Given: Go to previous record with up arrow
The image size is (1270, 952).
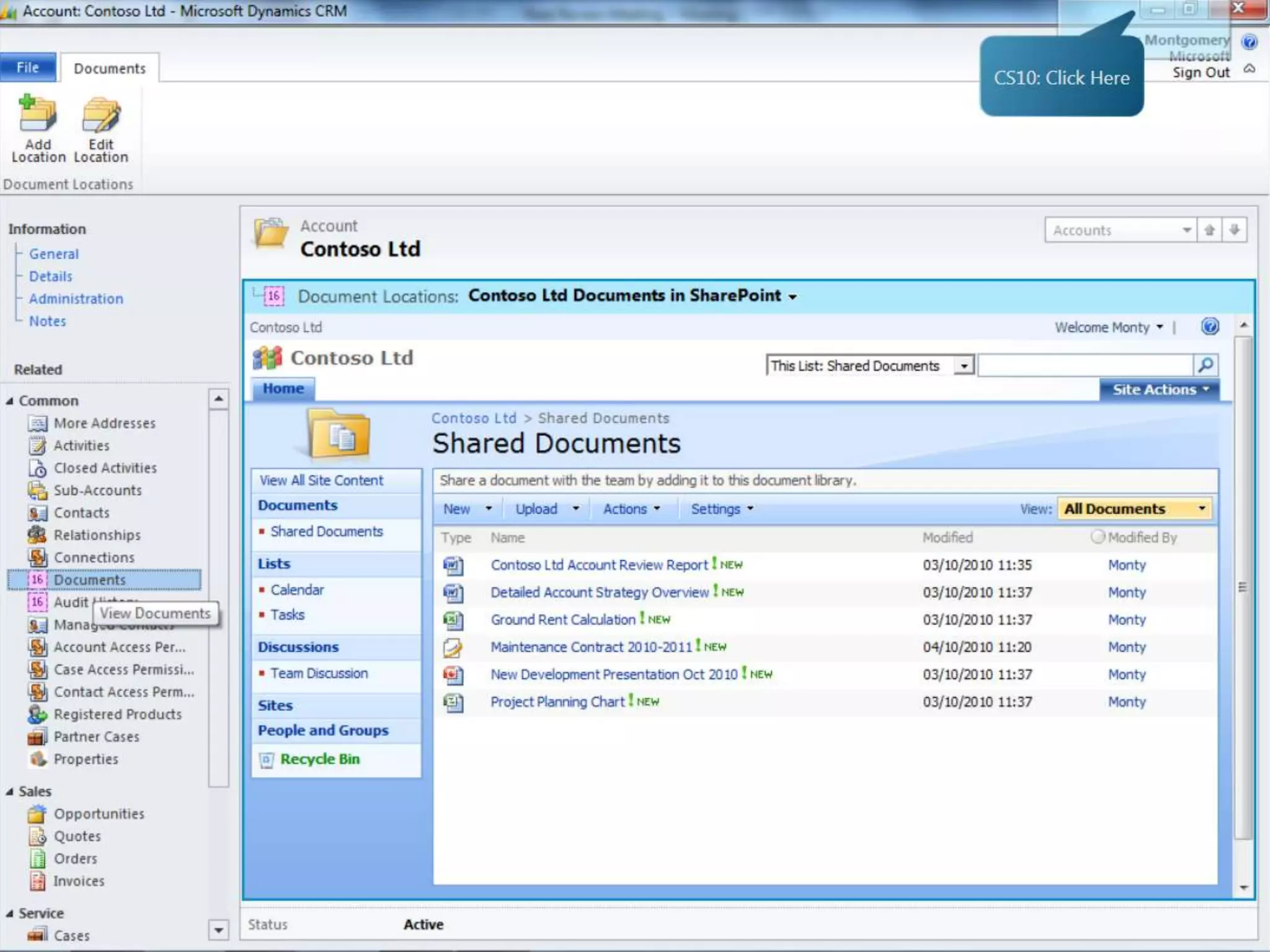Looking at the screenshot, I should pos(1209,230).
